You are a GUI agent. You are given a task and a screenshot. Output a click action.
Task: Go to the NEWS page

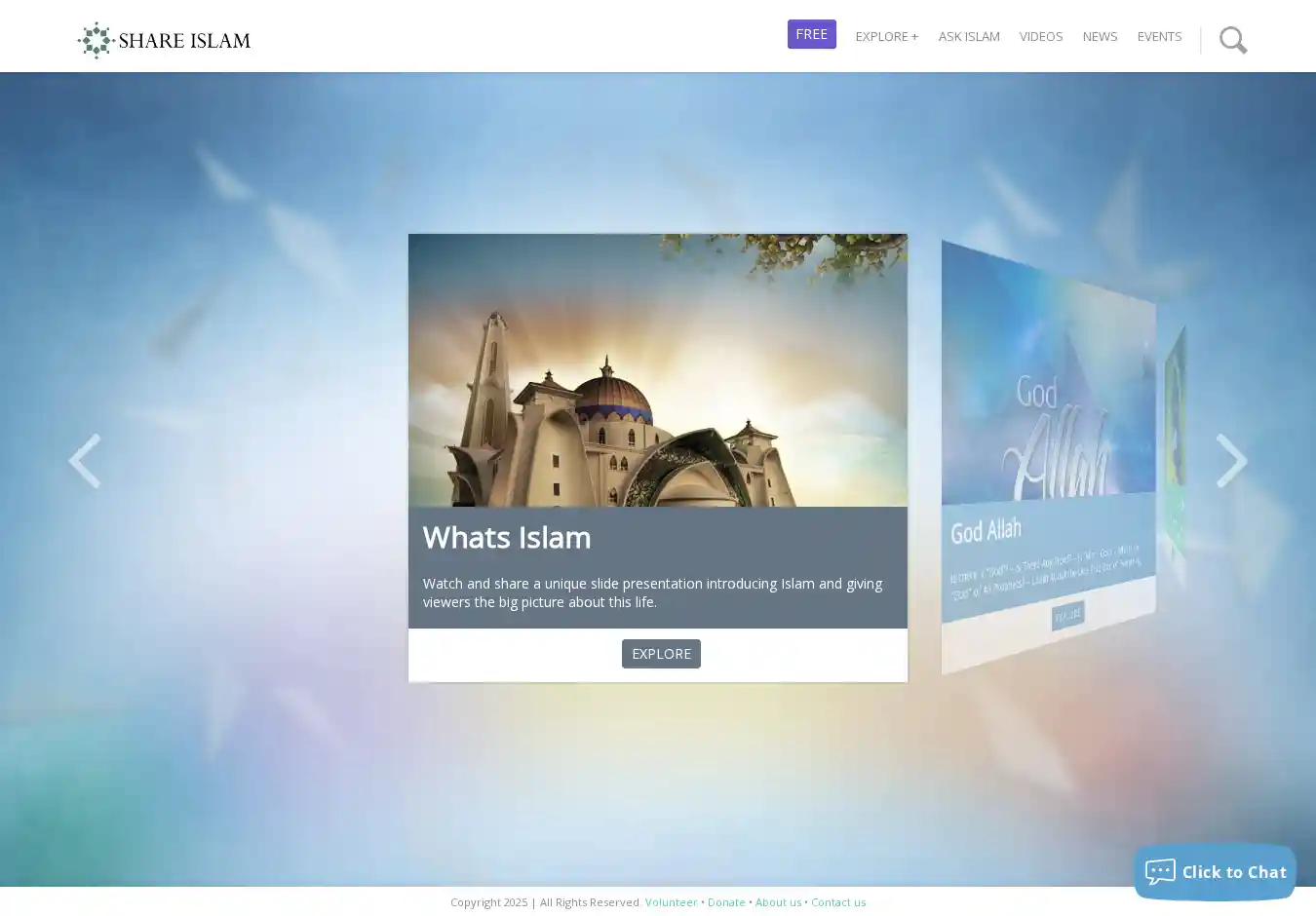point(1100,36)
